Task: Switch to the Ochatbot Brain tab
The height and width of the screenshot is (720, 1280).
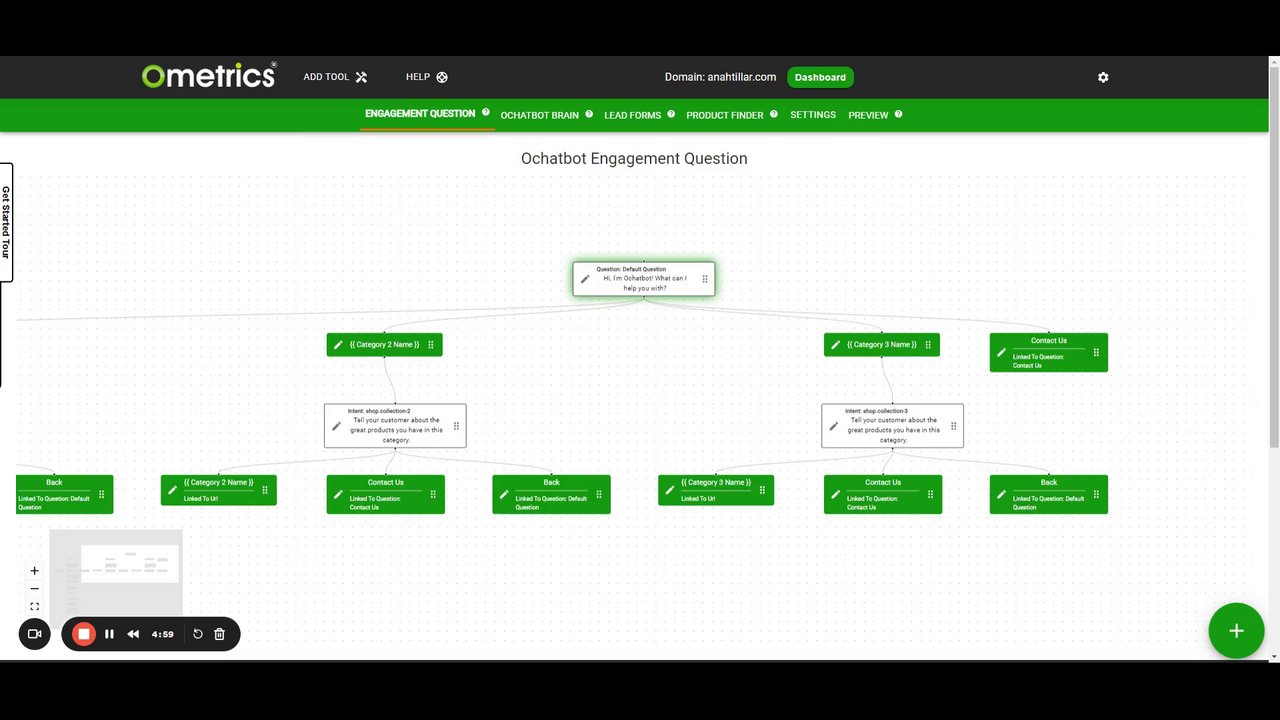Action: (539, 115)
